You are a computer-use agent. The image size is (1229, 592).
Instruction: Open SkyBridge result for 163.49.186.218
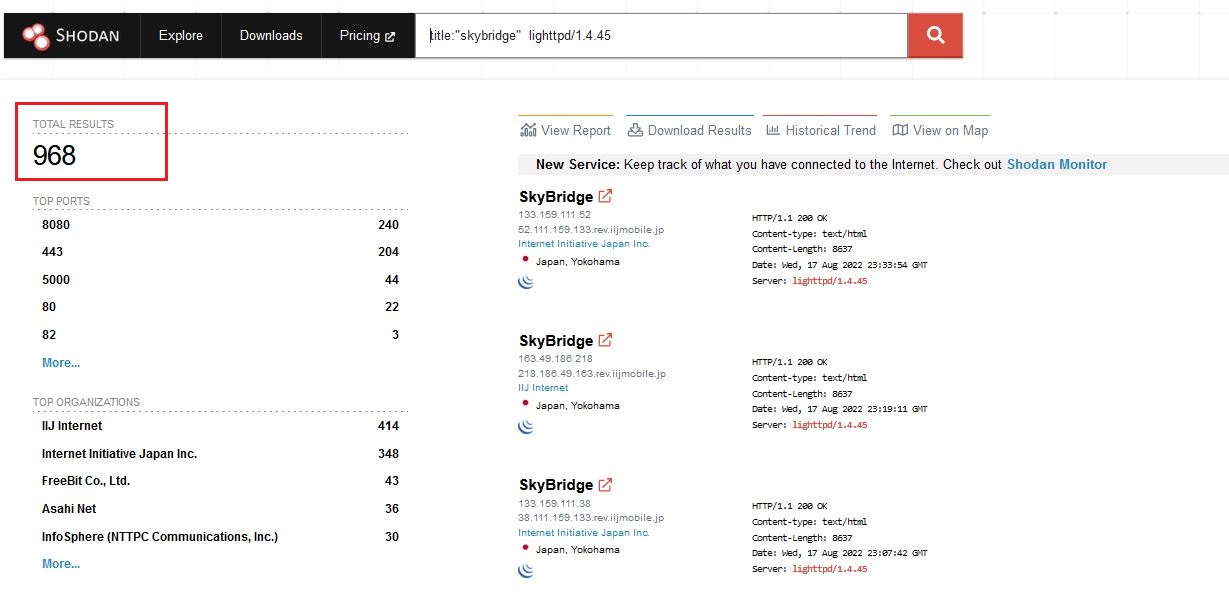pos(556,341)
